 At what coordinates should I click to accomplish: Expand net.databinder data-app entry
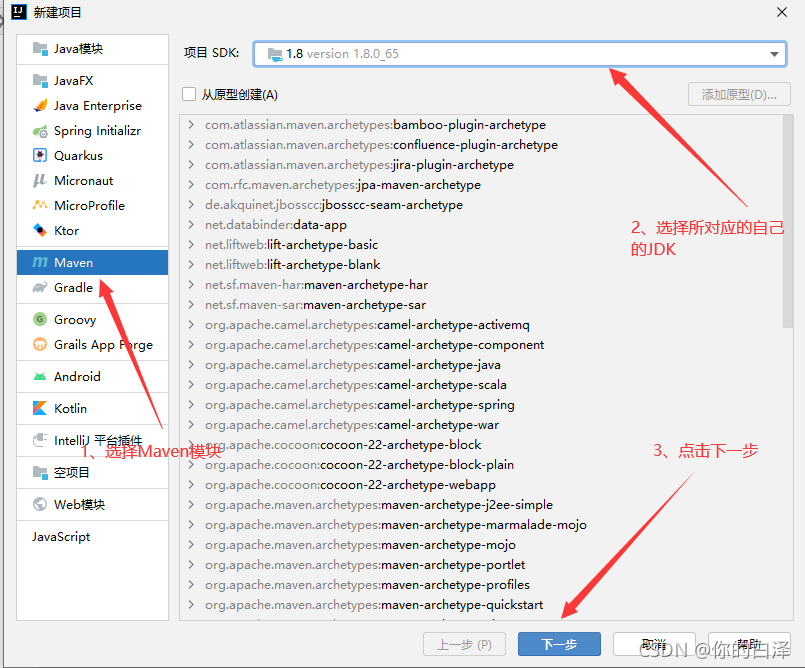tap(191, 224)
